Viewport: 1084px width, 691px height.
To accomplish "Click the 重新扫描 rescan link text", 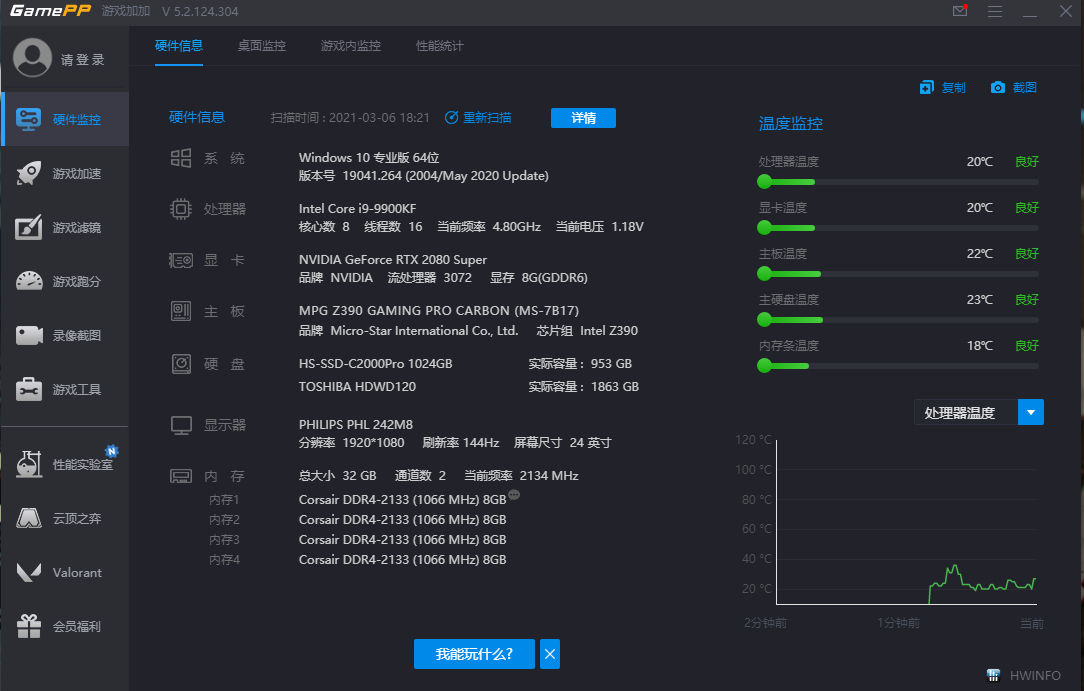I will point(487,117).
